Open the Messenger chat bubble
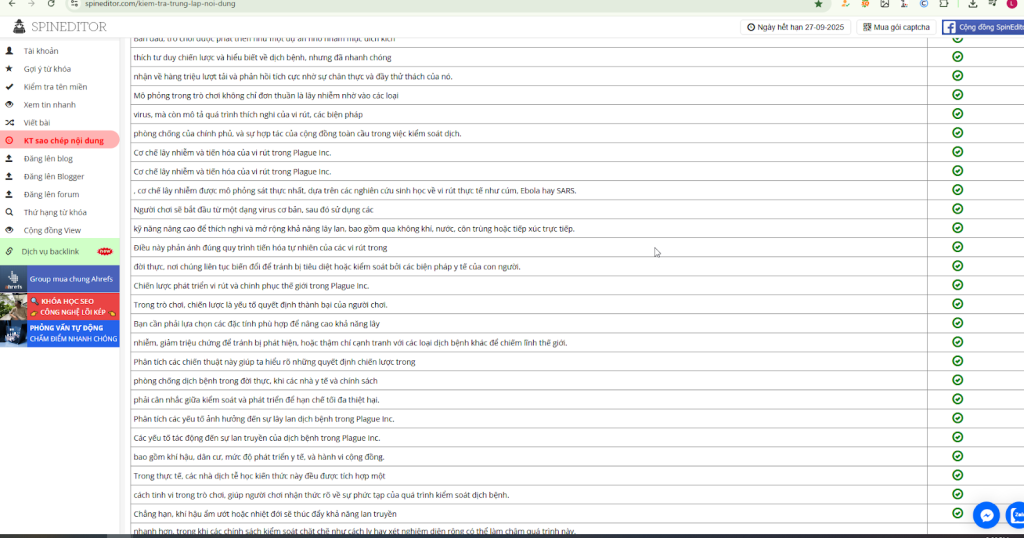This screenshot has height=538, width=1024. (986, 514)
